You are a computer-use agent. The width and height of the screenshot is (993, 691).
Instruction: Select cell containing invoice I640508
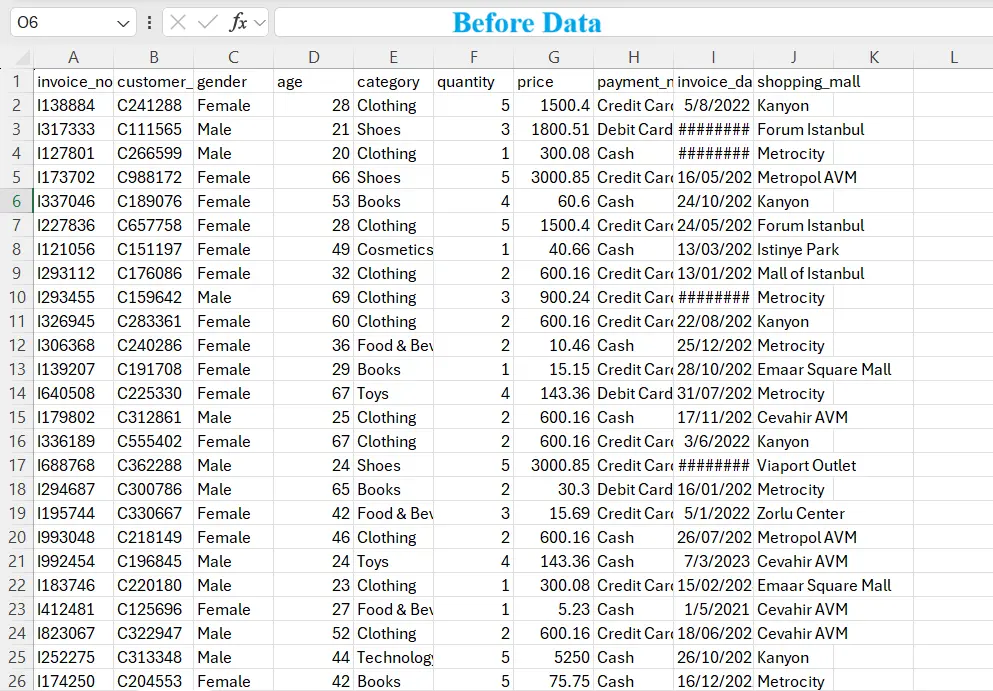coord(74,393)
